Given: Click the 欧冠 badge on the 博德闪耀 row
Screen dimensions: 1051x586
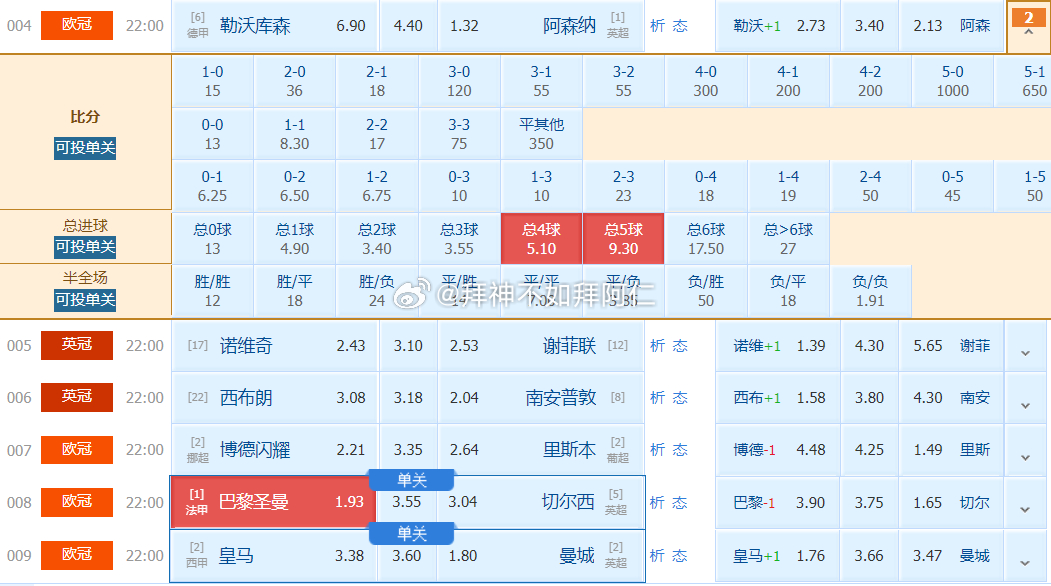Looking at the screenshot, I should pos(76,450).
